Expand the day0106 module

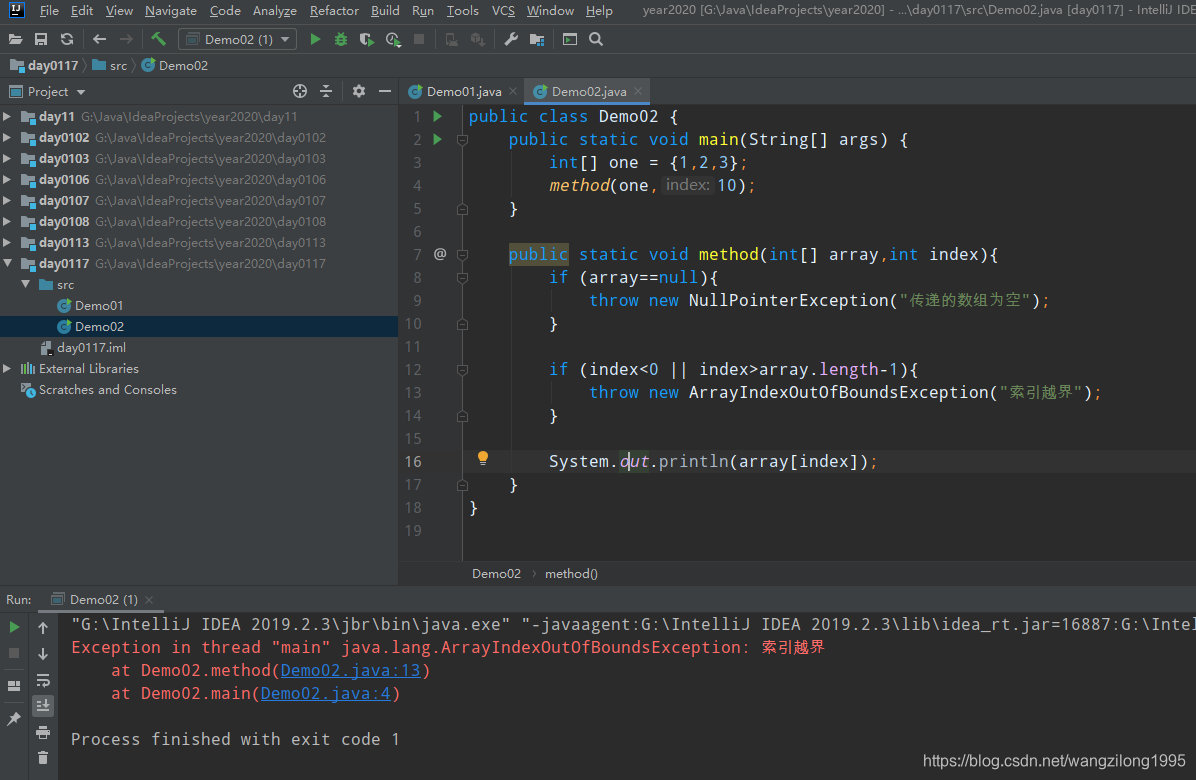7,179
